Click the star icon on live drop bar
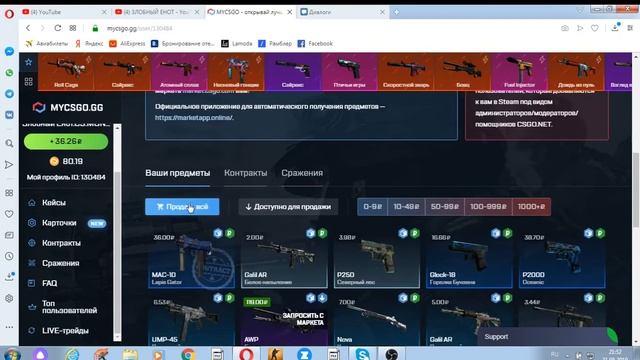Image resolution: width=640 pixels, height=360 pixels. click(x=29, y=62)
